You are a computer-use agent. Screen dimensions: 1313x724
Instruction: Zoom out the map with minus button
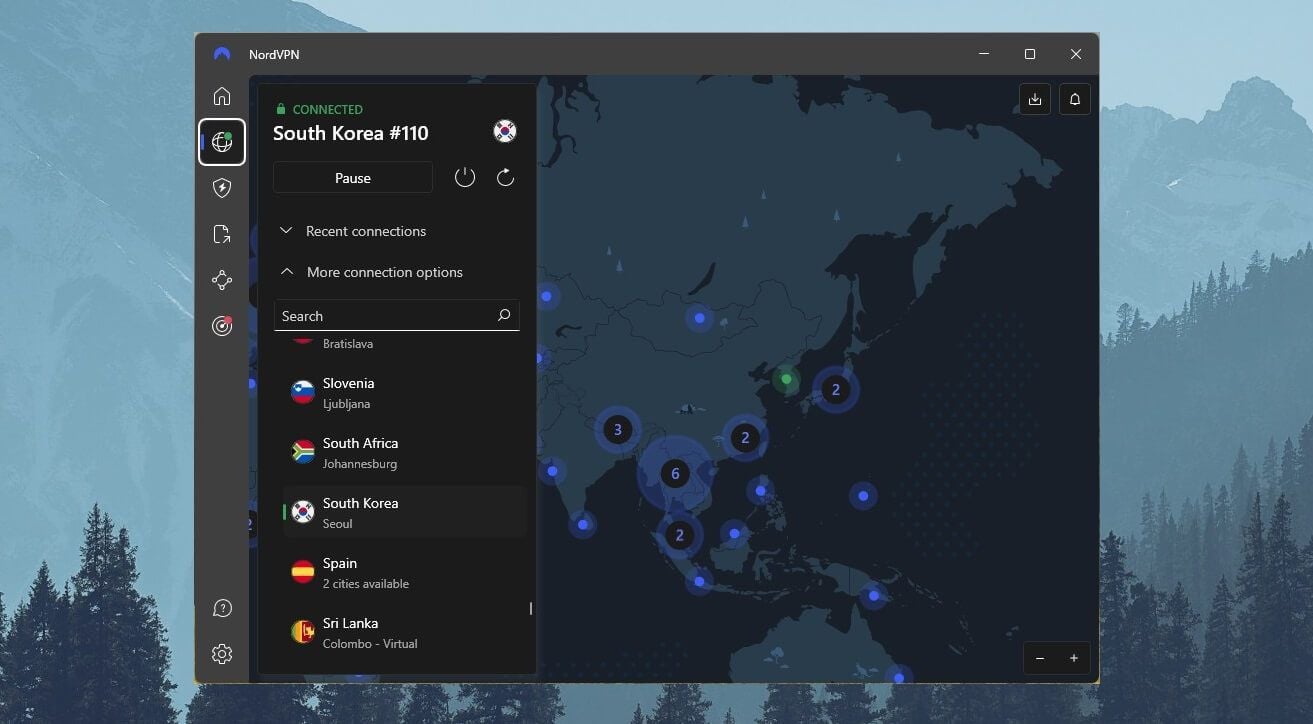[x=1040, y=658]
